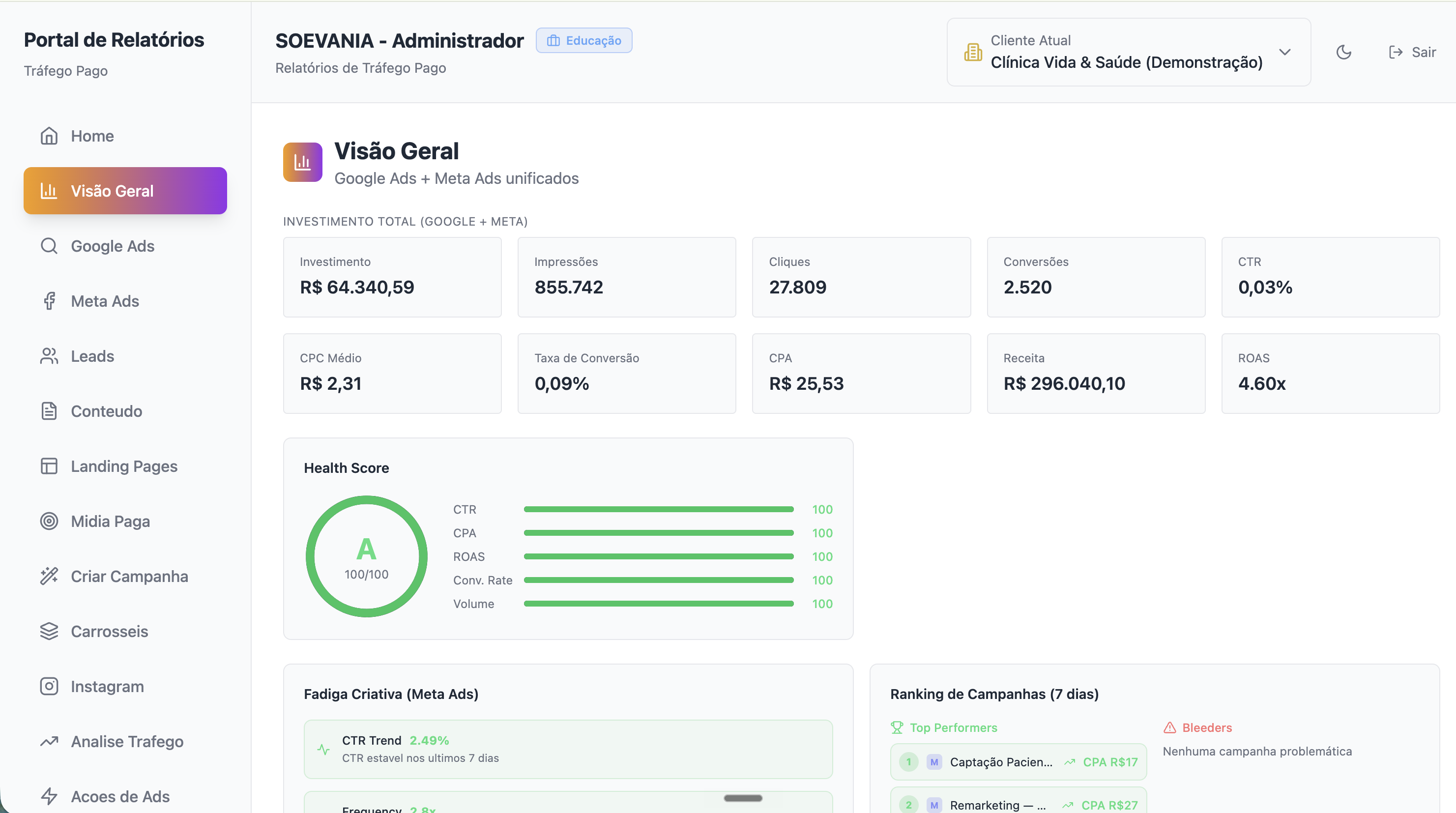Click the Carrosseis layers icon
Screen dimensions: 1456x813
click(x=49, y=631)
